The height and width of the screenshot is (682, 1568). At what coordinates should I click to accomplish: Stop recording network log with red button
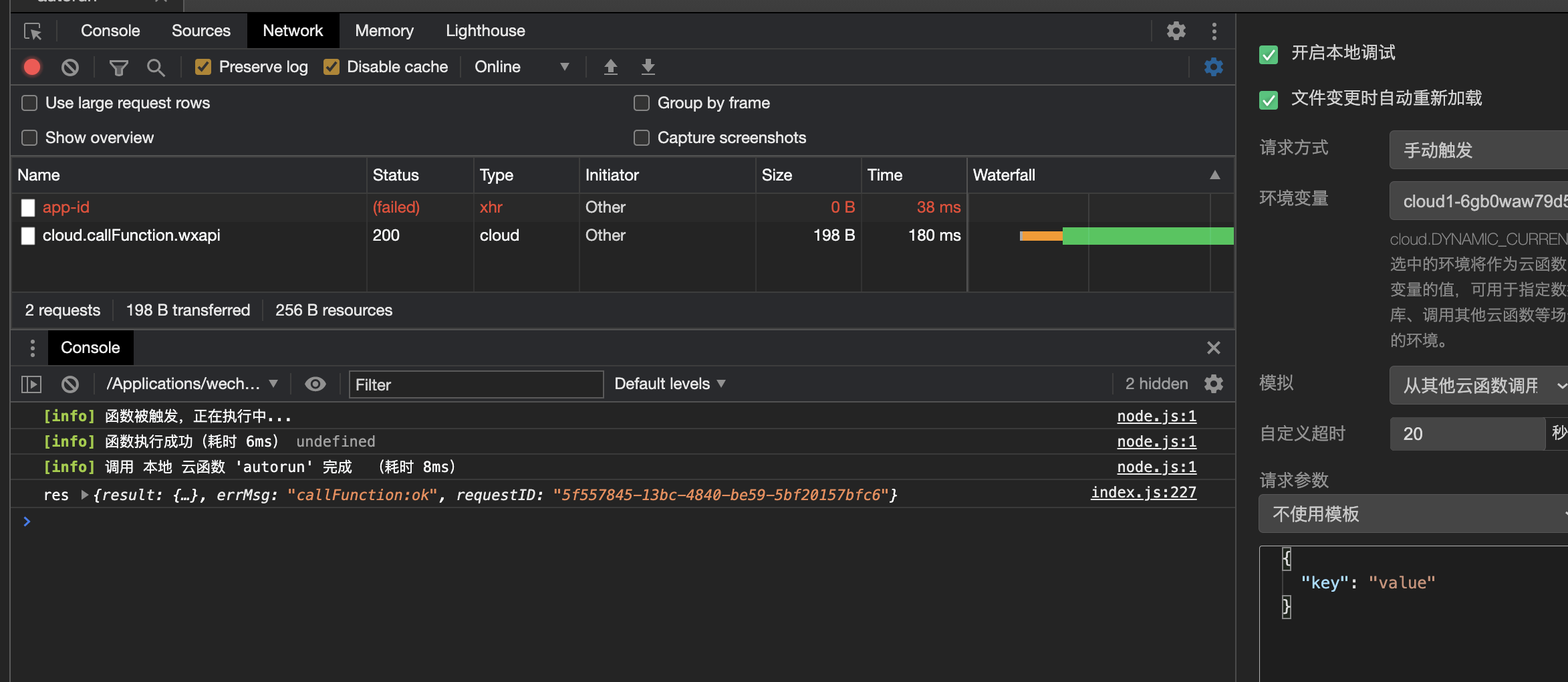click(32, 67)
